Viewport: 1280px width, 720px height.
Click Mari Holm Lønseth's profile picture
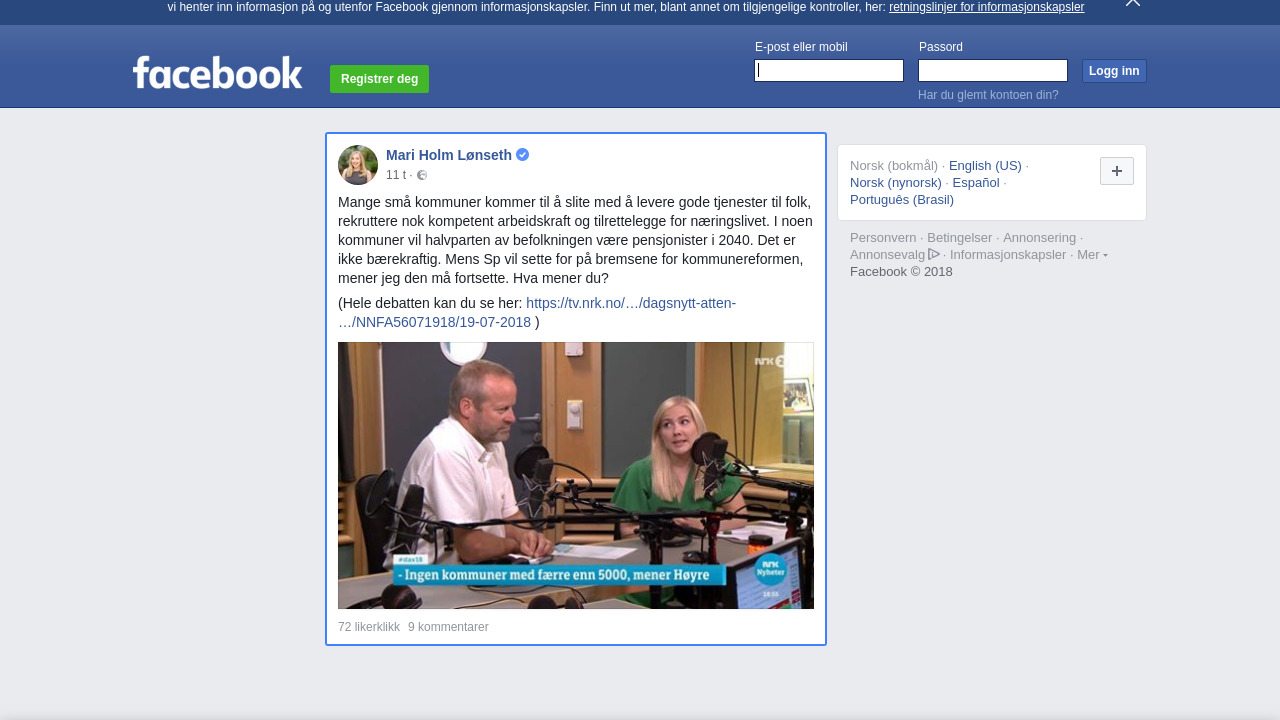tap(358, 165)
